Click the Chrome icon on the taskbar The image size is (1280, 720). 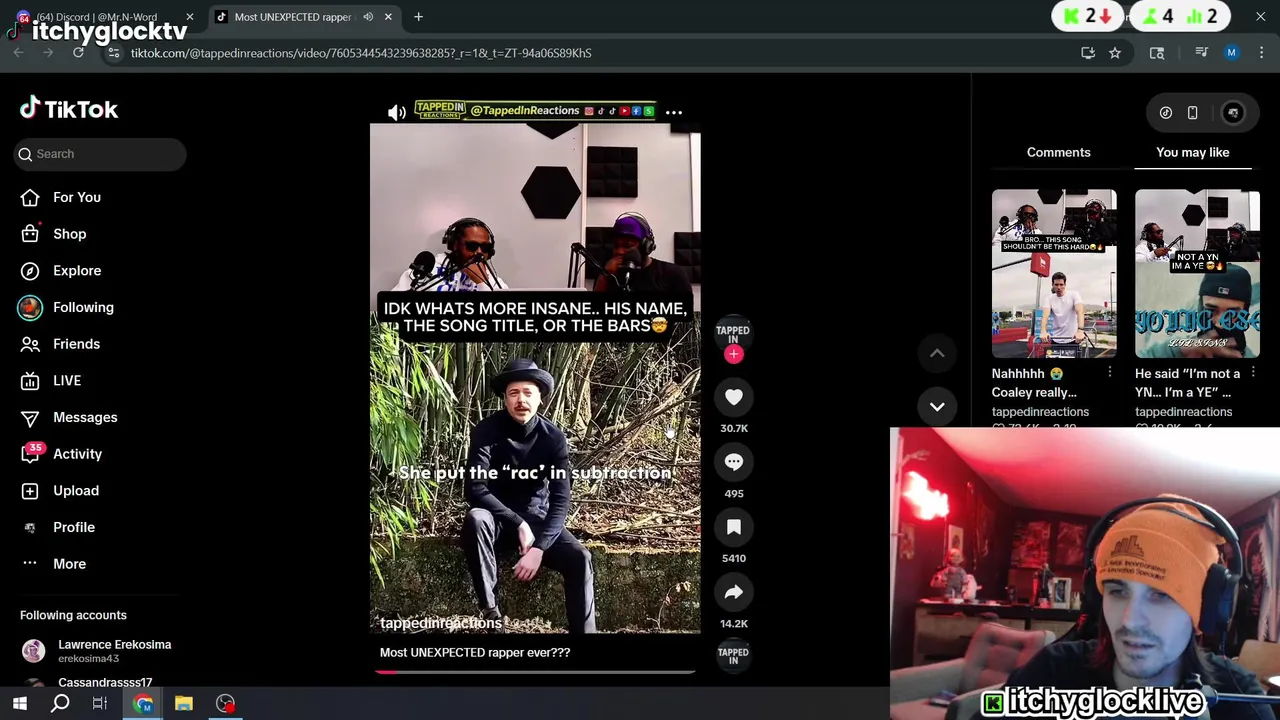tap(143, 704)
